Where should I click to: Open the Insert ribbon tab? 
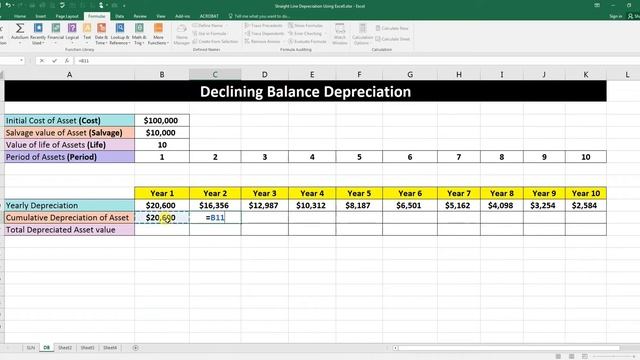coord(40,16)
